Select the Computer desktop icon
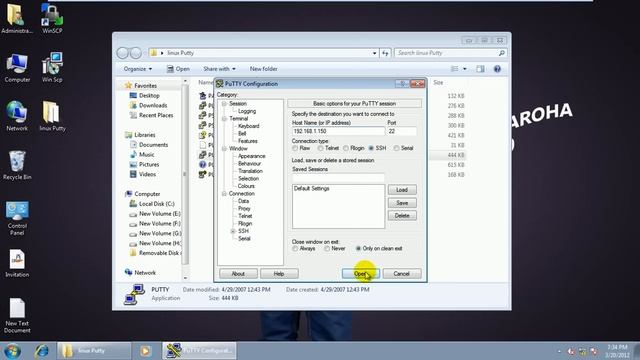Screen dimensions: 640x360 [17, 67]
